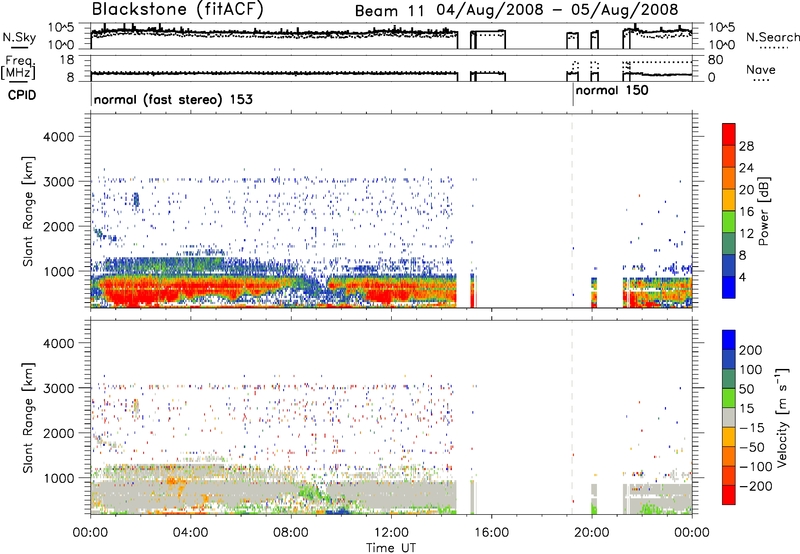Click the N.Sky legend label
This screenshot has width=800, height=554.
click(19, 37)
